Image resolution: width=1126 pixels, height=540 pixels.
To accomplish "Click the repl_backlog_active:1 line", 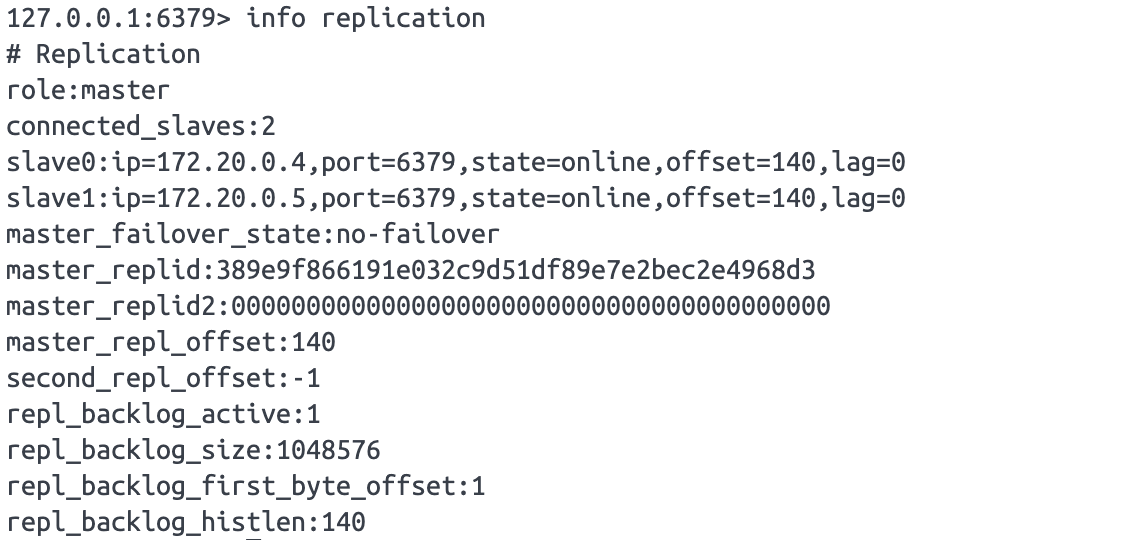I will point(163,414).
